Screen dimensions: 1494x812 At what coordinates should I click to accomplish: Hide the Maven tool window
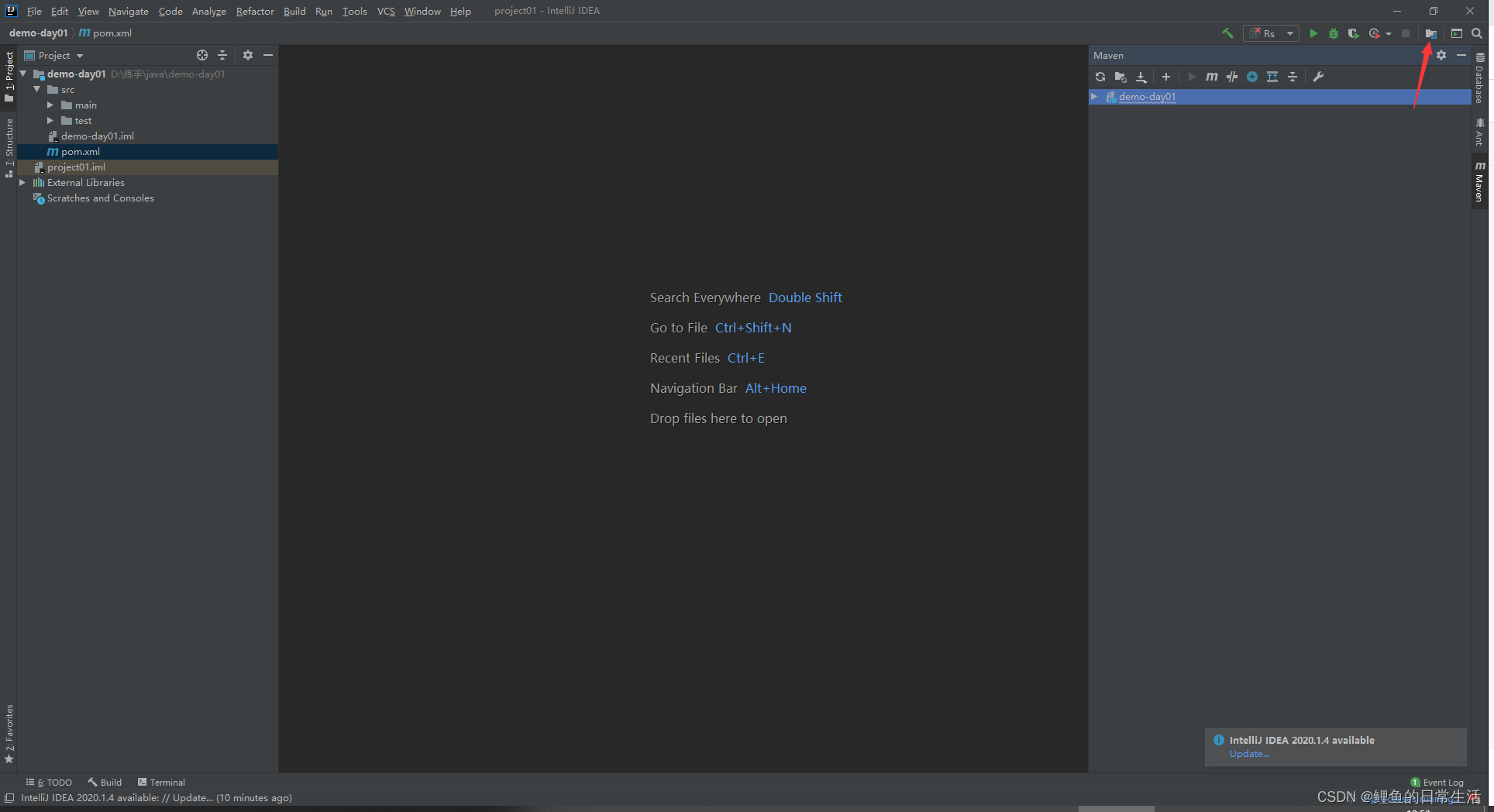tap(1461, 55)
